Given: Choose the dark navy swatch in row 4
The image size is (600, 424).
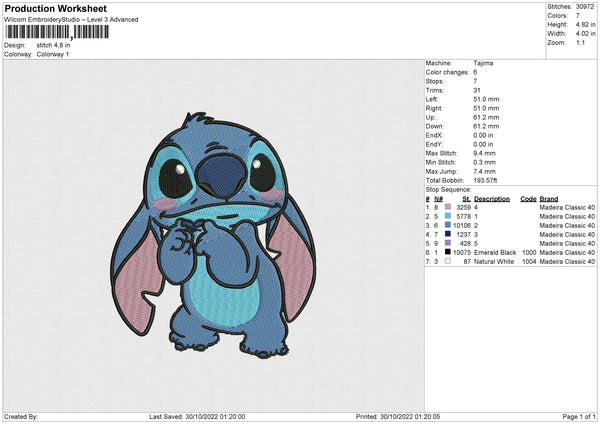Looking at the screenshot, I should (447, 234).
